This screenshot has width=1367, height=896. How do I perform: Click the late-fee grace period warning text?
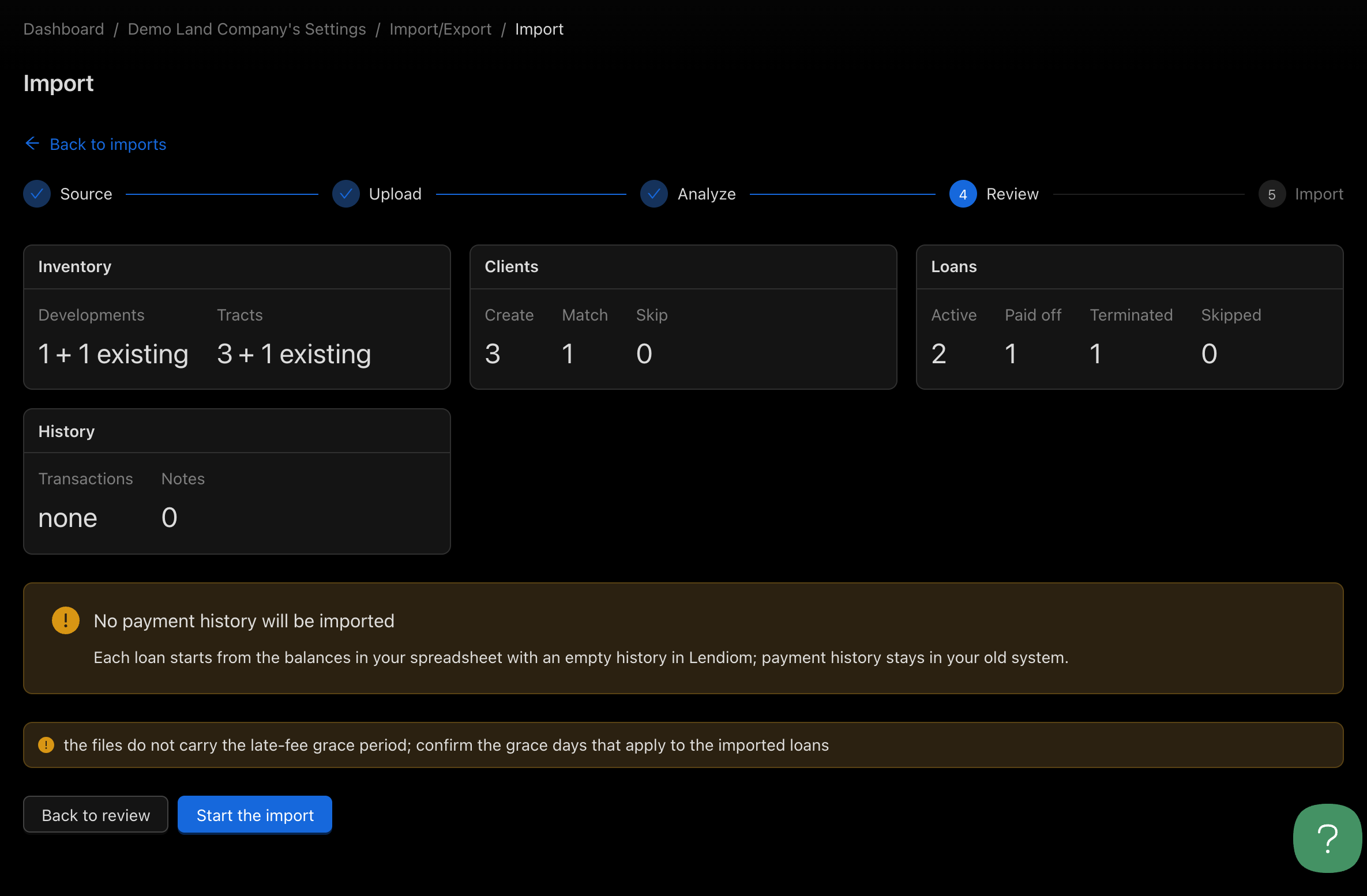point(446,745)
